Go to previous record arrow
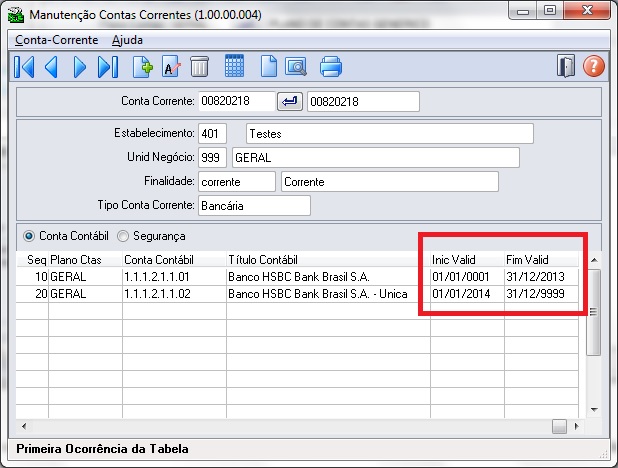This screenshot has height=468, width=618. point(52,67)
